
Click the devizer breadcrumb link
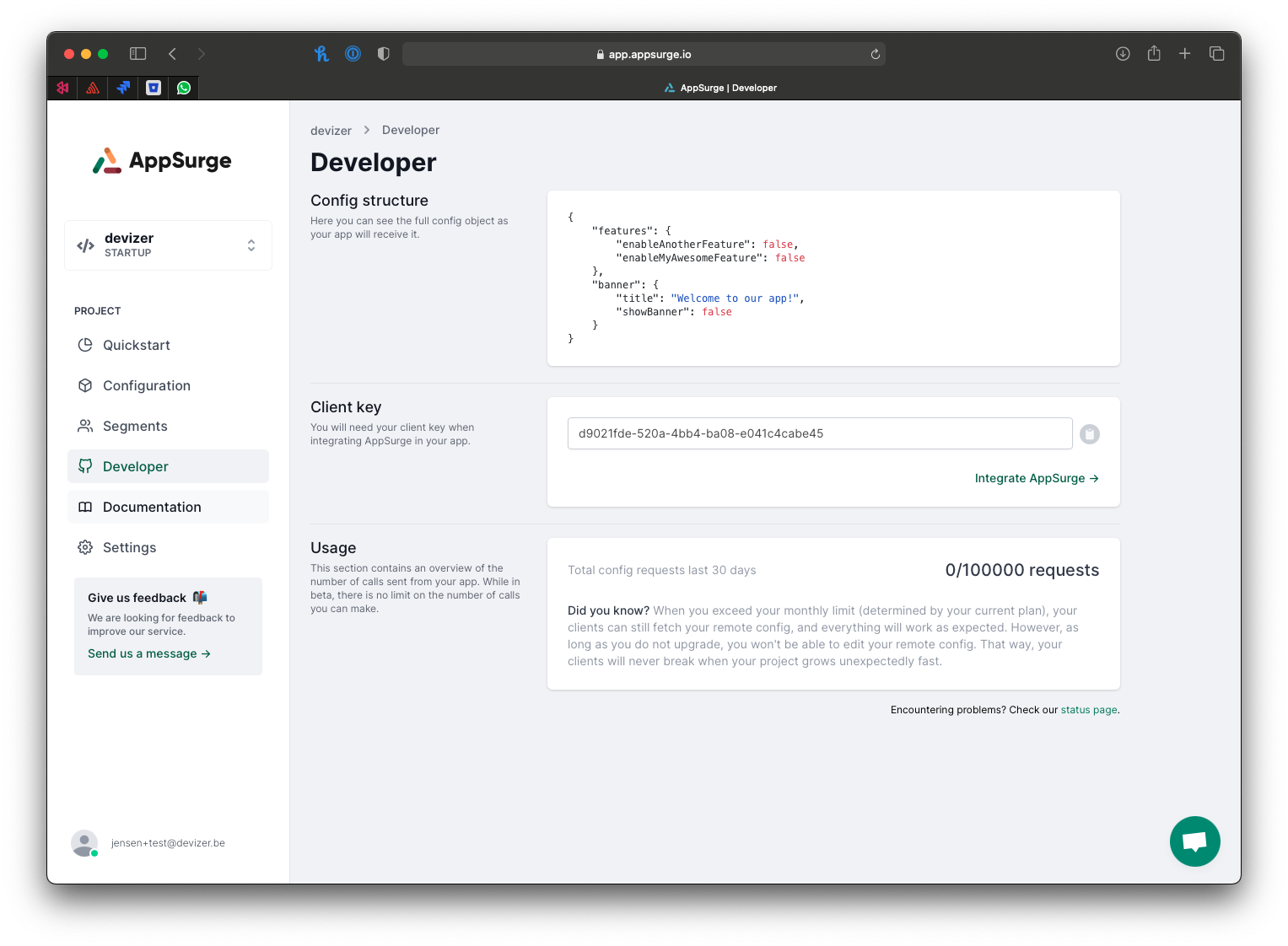coord(331,131)
